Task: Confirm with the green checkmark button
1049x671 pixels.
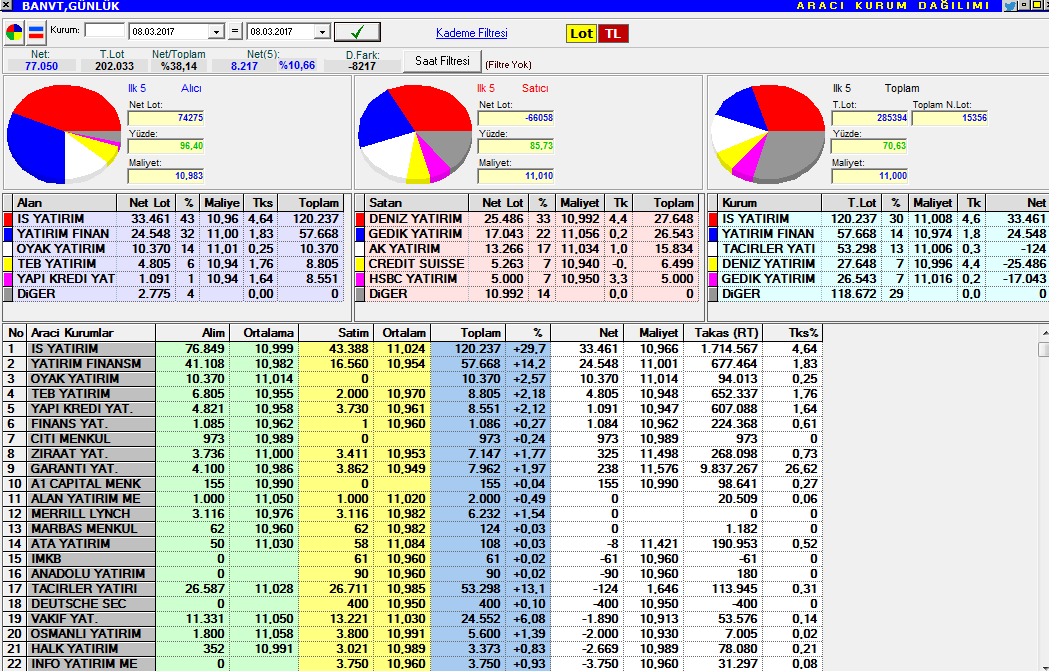Action: (x=357, y=31)
